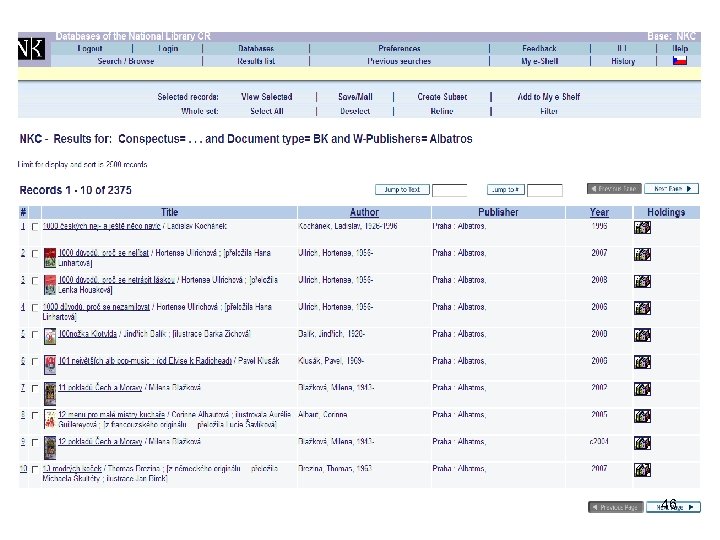Screen dimensions: 720x540
Task: Sort results by Author column
Action: (364, 212)
